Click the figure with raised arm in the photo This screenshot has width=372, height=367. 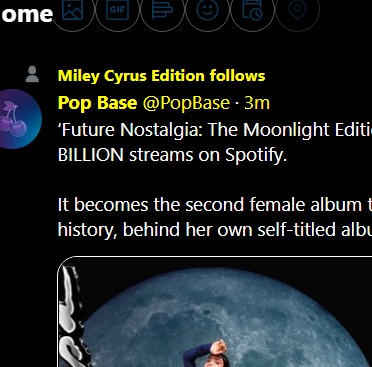pos(206,353)
